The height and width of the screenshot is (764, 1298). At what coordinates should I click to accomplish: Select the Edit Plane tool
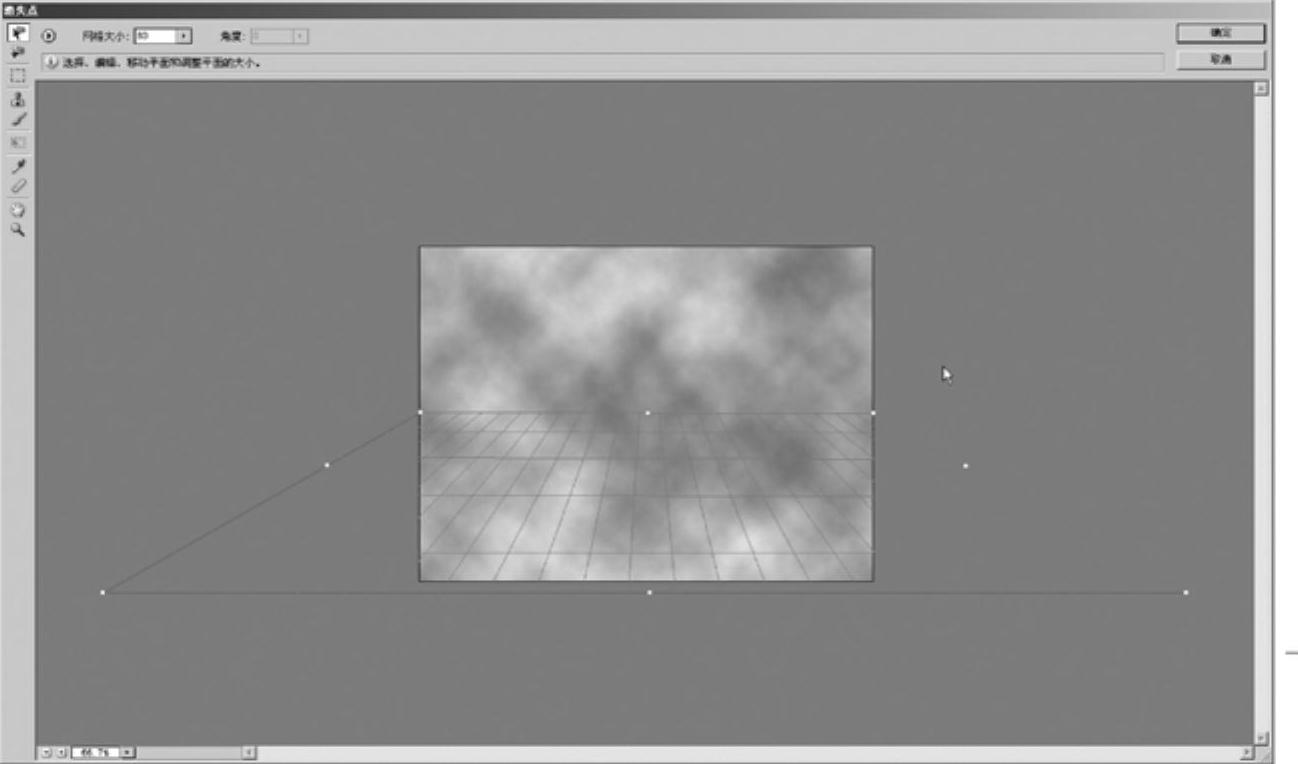(x=18, y=33)
